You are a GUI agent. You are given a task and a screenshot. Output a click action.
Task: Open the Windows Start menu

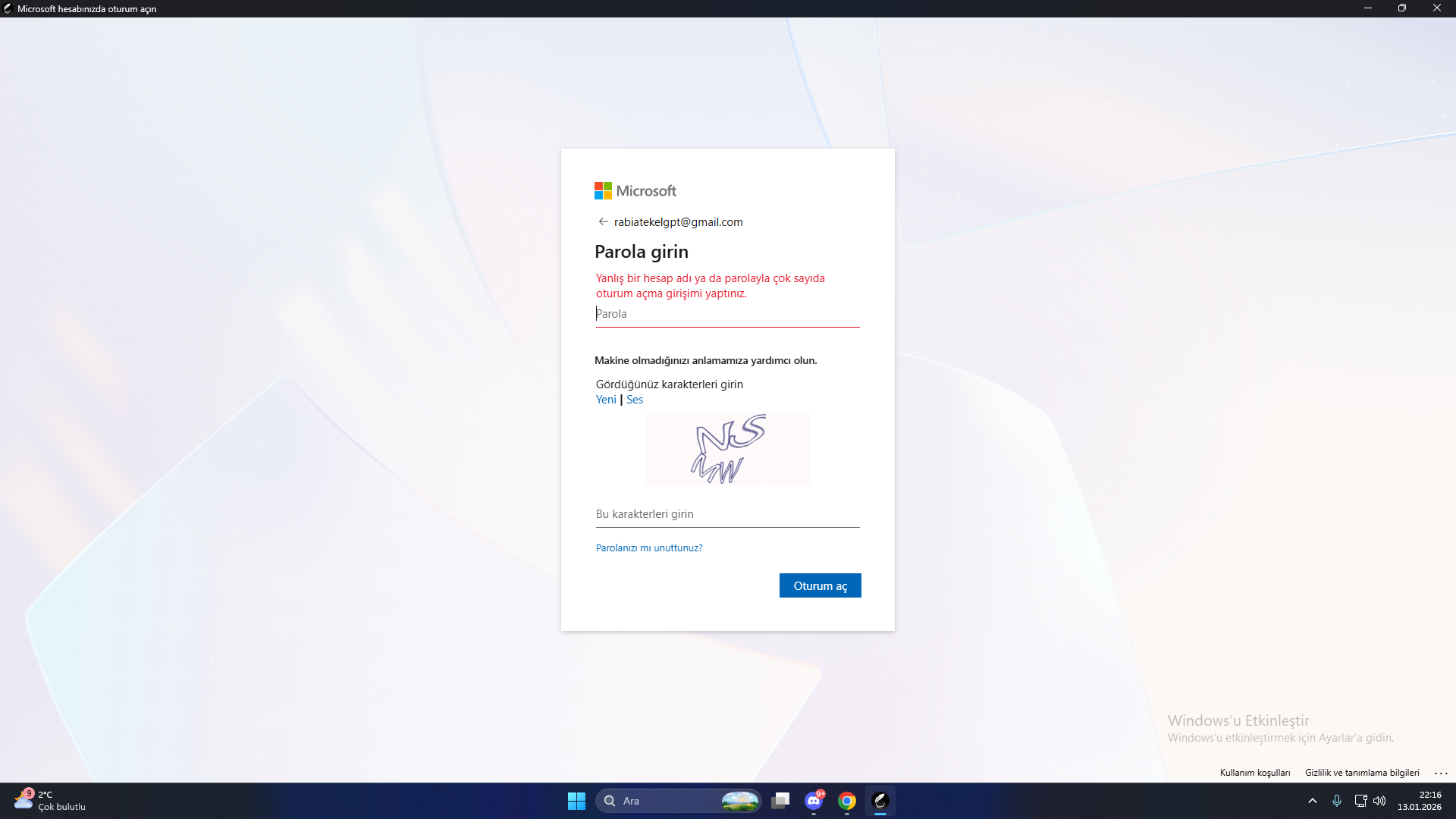click(576, 801)
